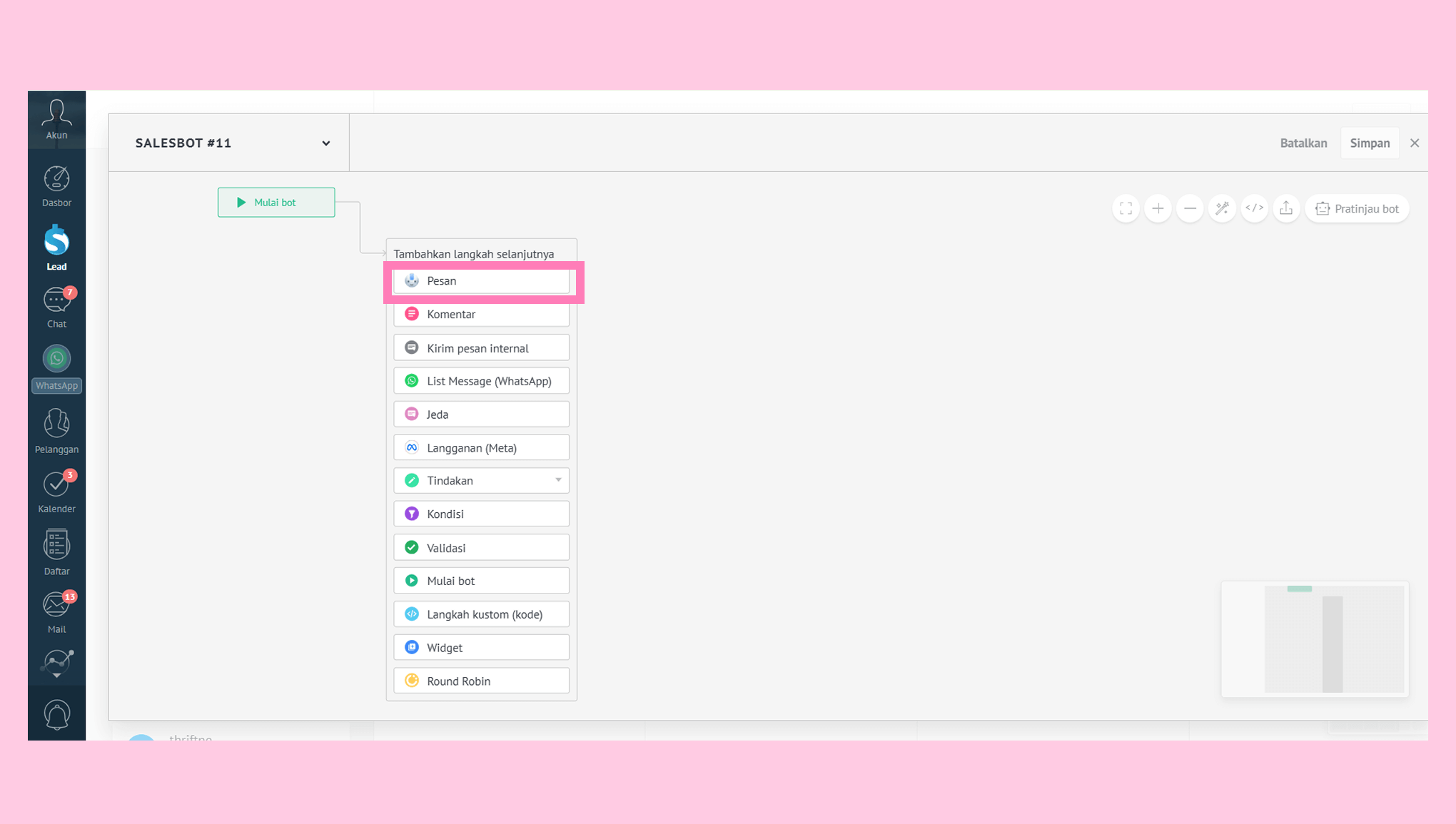The image size is (1456, 824).
Task: Zoom in with the plus icon
Action: tap(1158, 208)
